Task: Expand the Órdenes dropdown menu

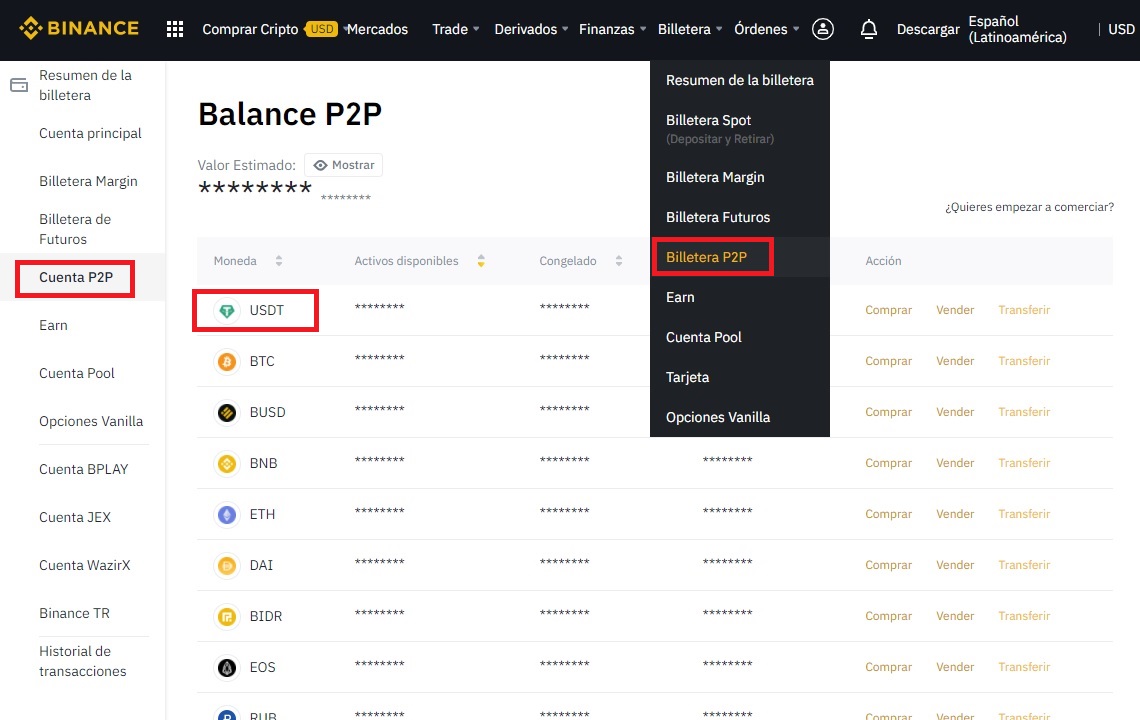Action: 767,29
